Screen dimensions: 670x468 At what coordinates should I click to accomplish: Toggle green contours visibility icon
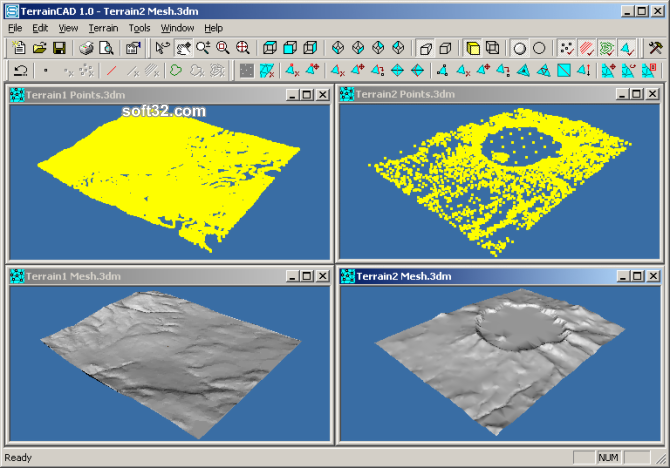(x=607, y=48)
